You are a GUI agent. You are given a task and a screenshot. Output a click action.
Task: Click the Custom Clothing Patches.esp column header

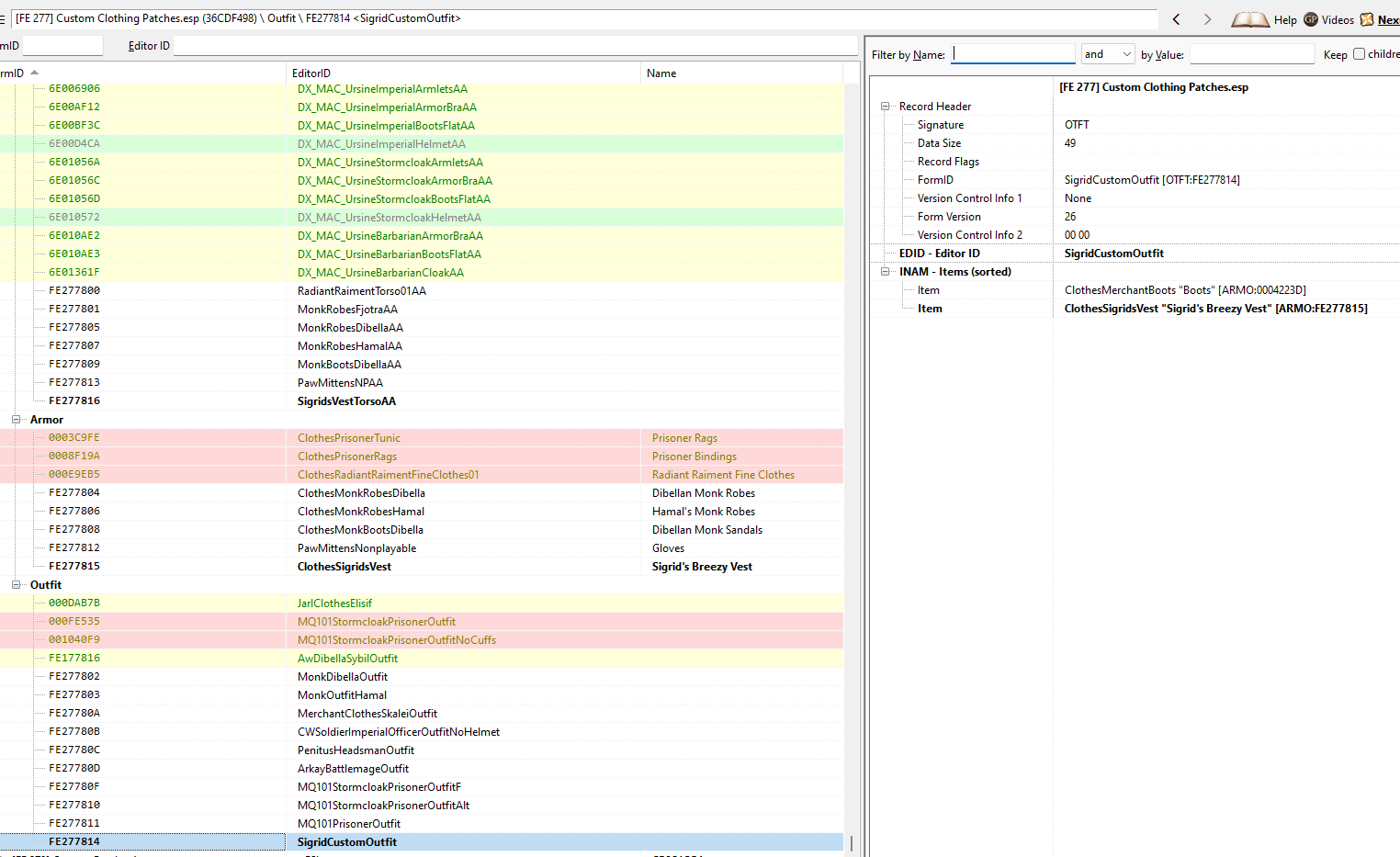pos(1154,87)
